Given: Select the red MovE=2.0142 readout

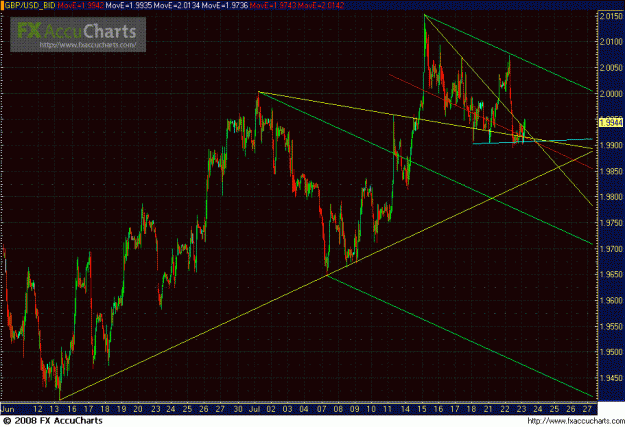Looking at the screenshot, I should (x=320, y=6).
